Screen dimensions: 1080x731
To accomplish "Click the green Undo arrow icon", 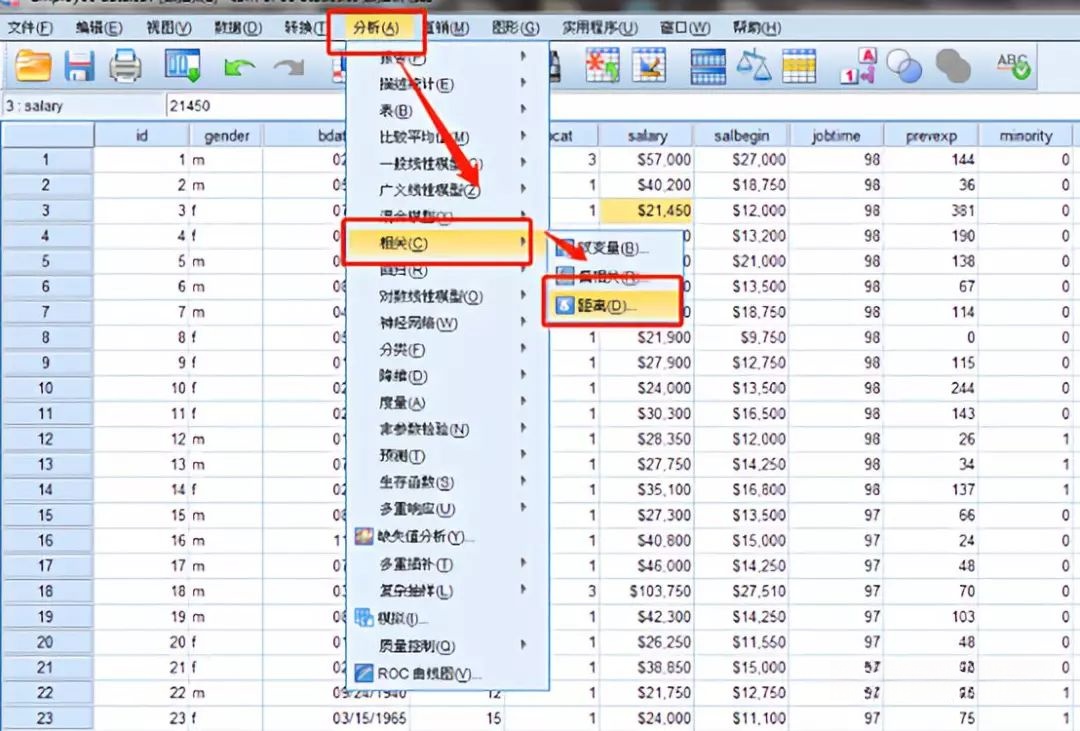I will tap(239, 68).
